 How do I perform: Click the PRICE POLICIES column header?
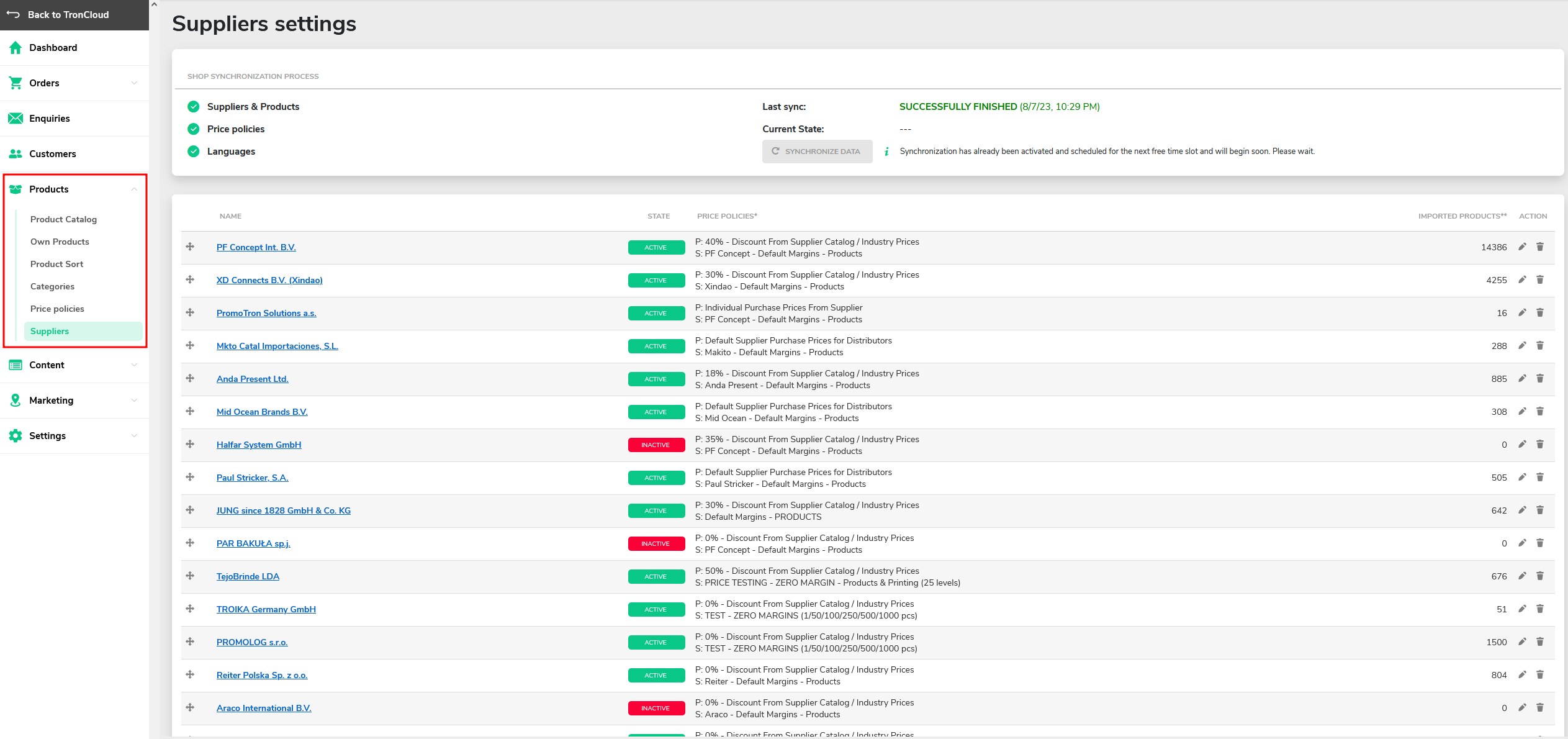[727, 216]
